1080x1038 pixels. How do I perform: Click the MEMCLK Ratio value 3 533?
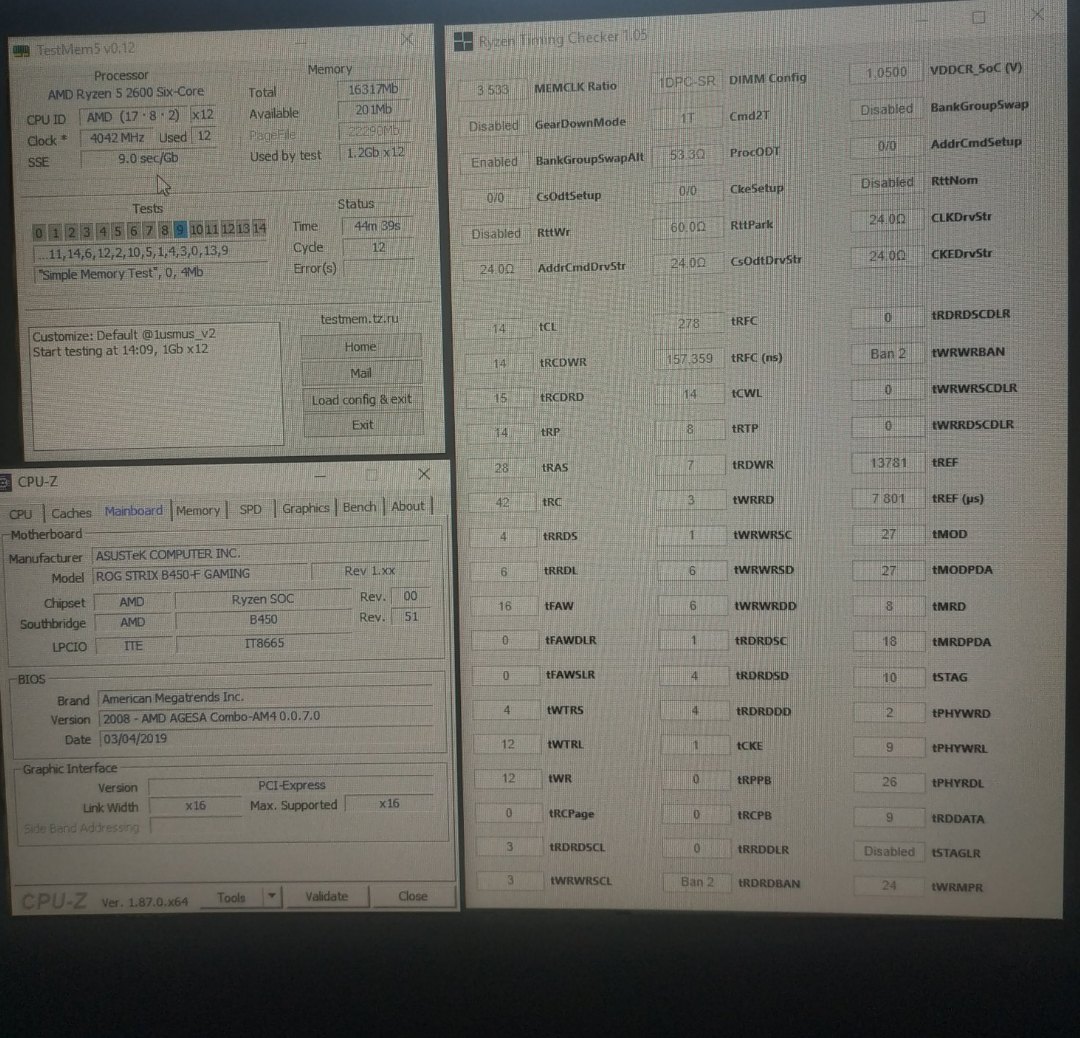coord(493,90)
